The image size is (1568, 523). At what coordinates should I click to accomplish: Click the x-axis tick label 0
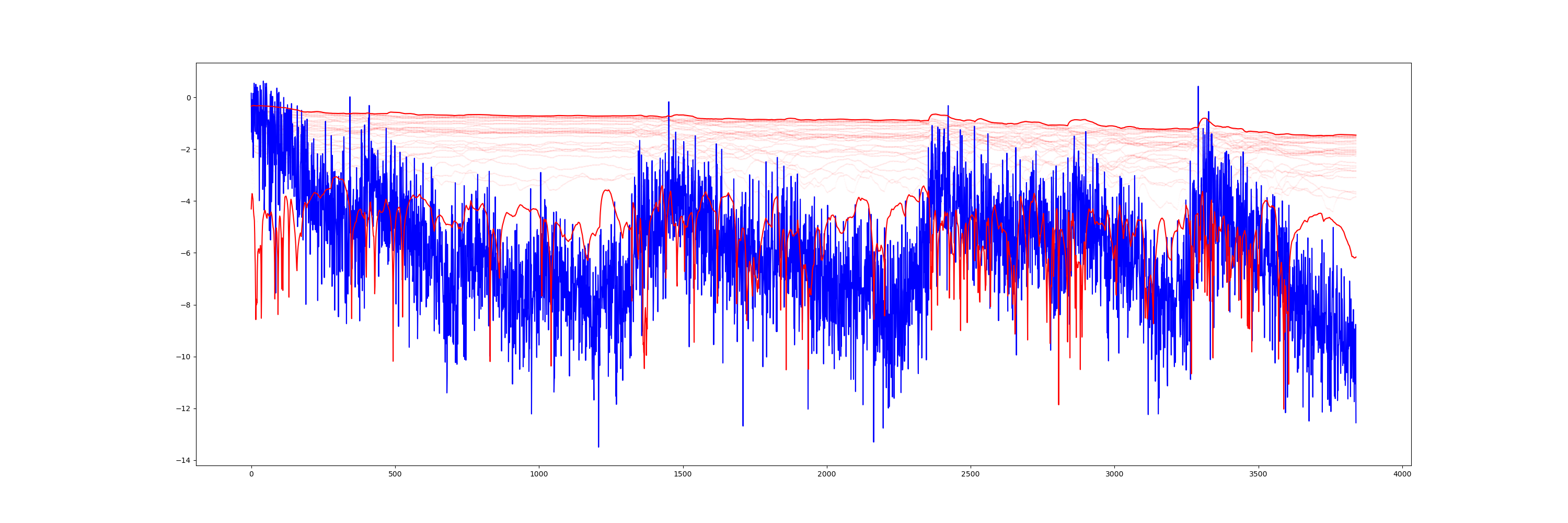coord(251,474)
